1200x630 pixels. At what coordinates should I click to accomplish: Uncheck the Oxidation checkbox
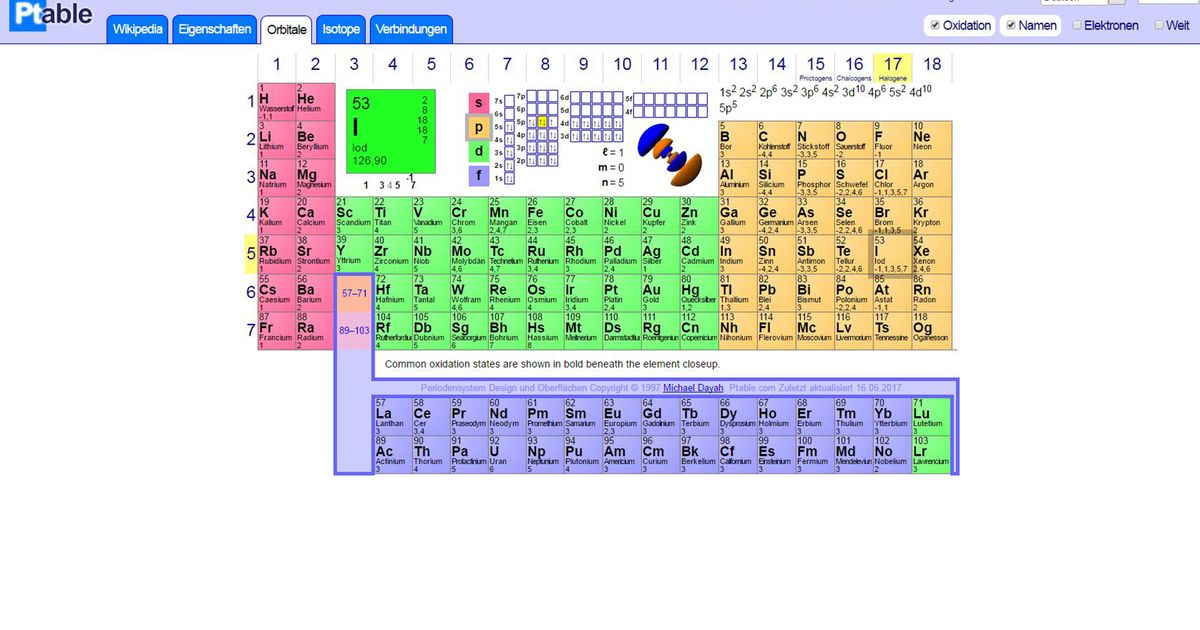point(935,26)
